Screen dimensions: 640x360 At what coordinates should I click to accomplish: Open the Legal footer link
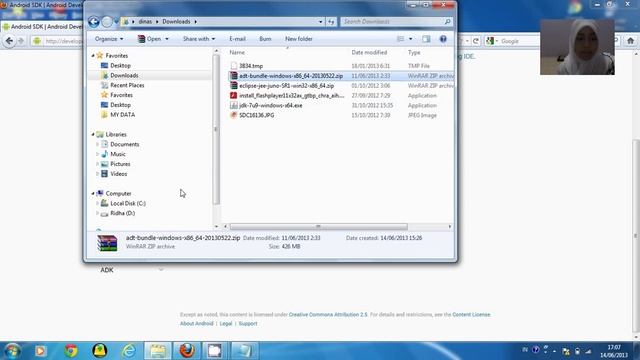pos(226,324)
